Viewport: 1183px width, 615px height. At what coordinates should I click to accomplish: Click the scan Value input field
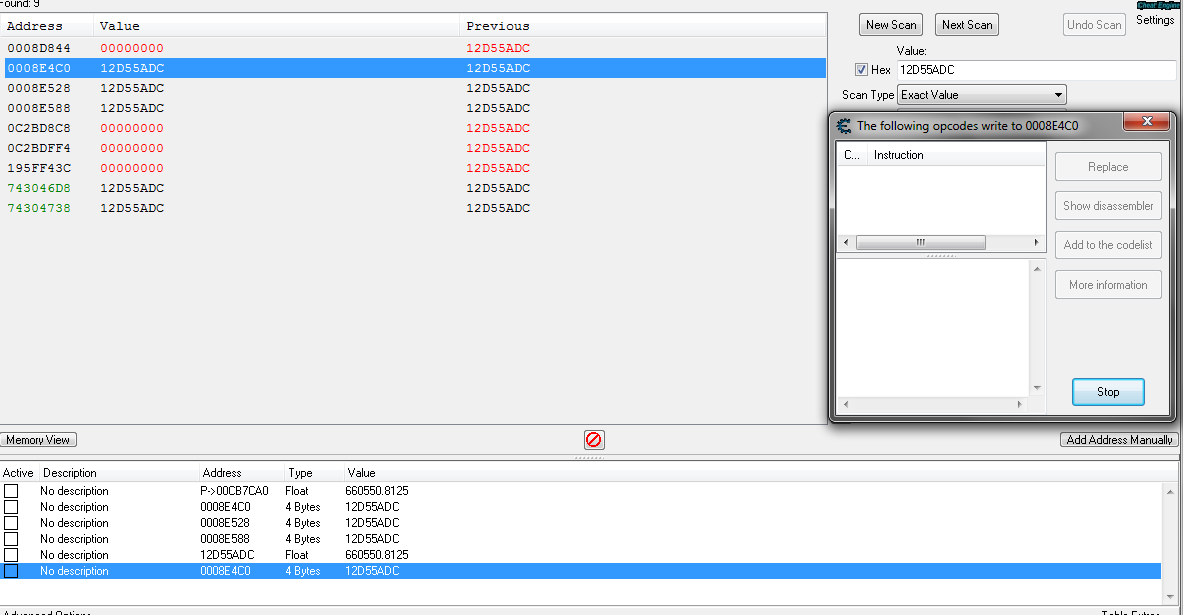tap(1035, 70)
